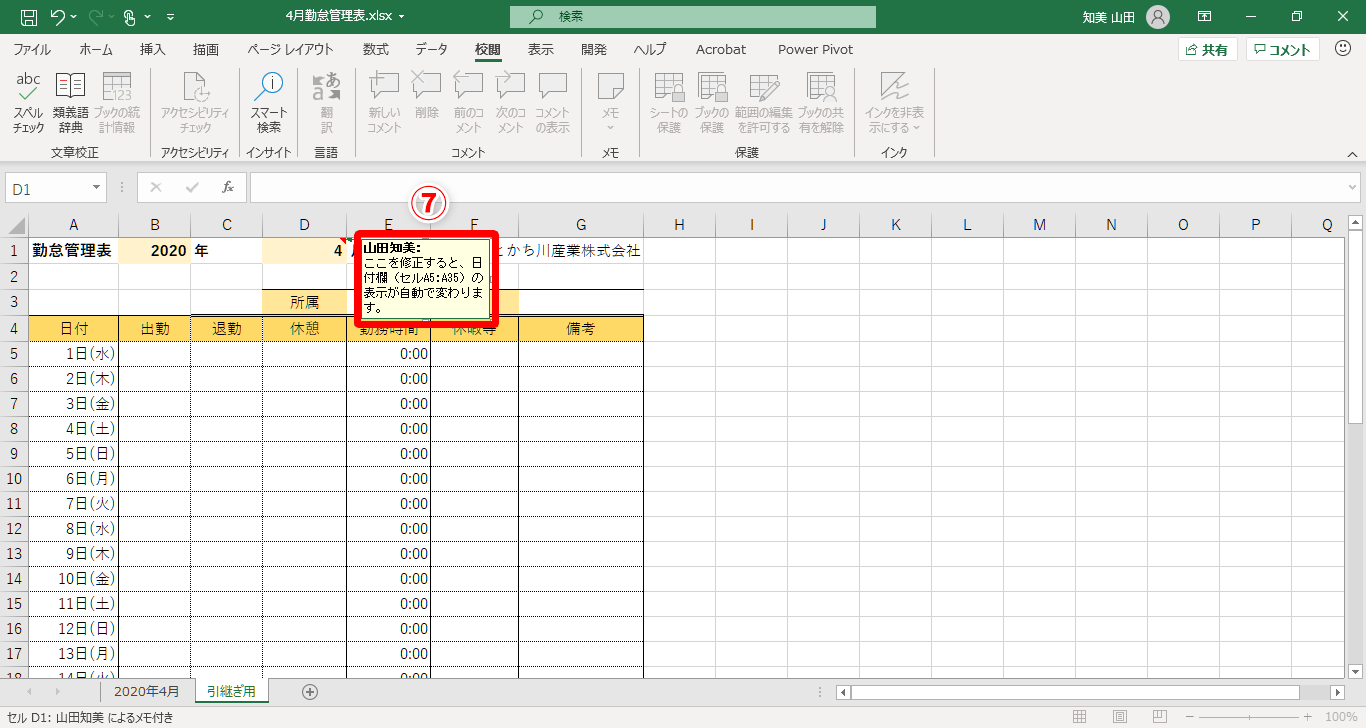Click ブックの共有を解除 unshare workbook

click(821, 104)
